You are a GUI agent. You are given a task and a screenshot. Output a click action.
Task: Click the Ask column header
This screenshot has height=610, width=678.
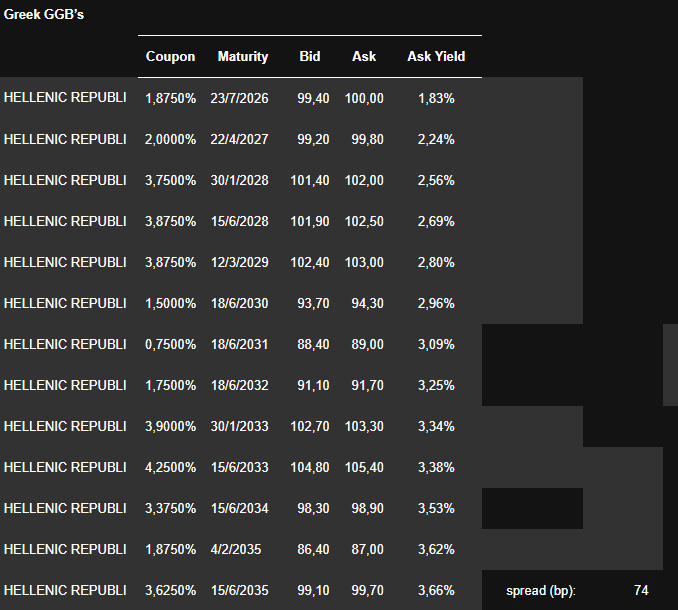point(364,57)
